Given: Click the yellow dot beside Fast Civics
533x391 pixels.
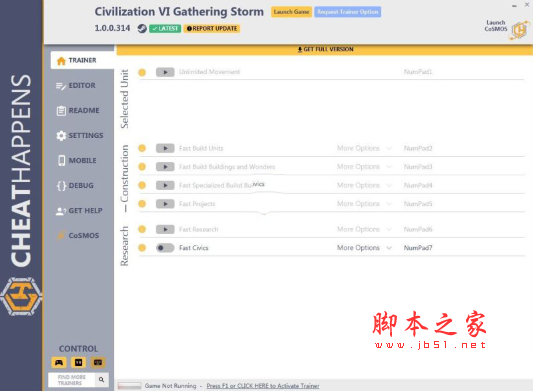Looking at the screenshot, I should (142, 248).
